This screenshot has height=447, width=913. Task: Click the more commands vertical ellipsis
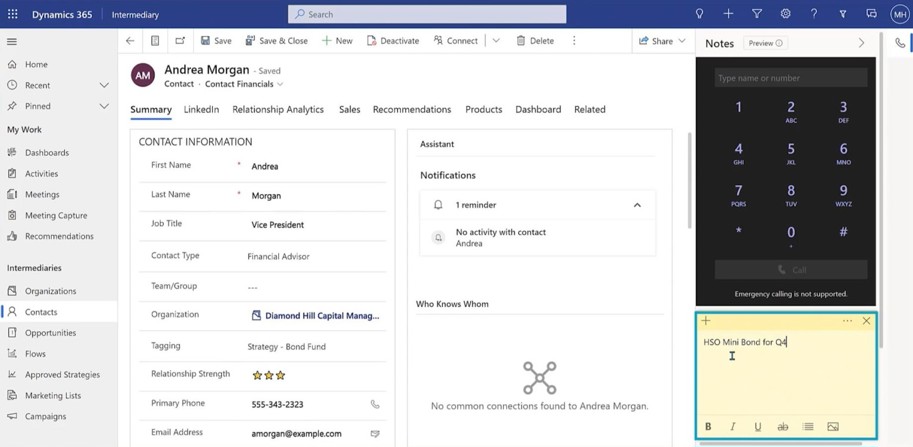pos(574,41)
